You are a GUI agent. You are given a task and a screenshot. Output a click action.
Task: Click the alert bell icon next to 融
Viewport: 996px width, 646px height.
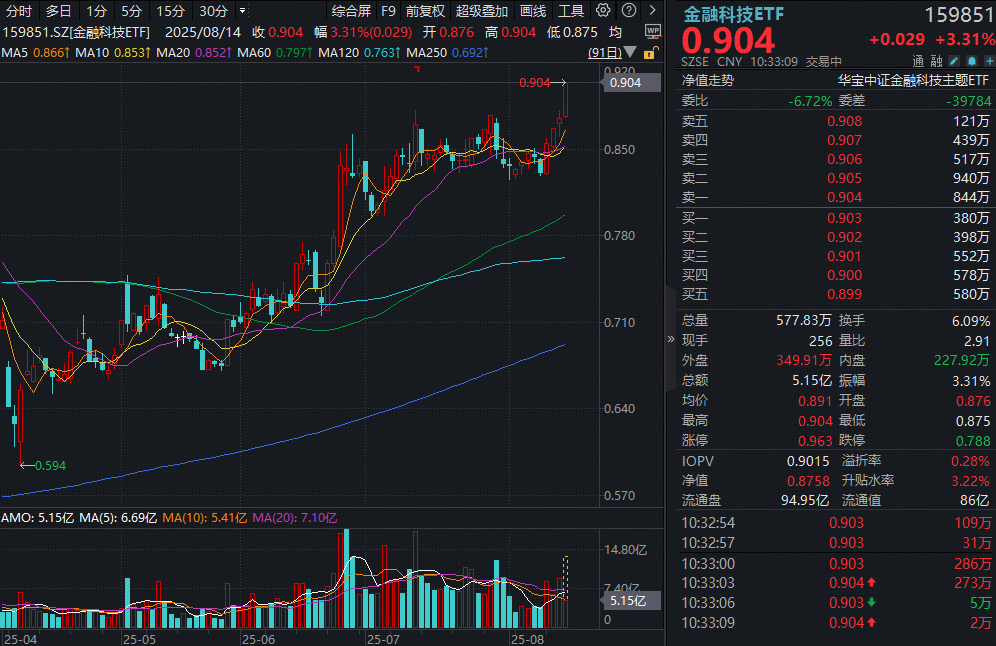(972, 61)
